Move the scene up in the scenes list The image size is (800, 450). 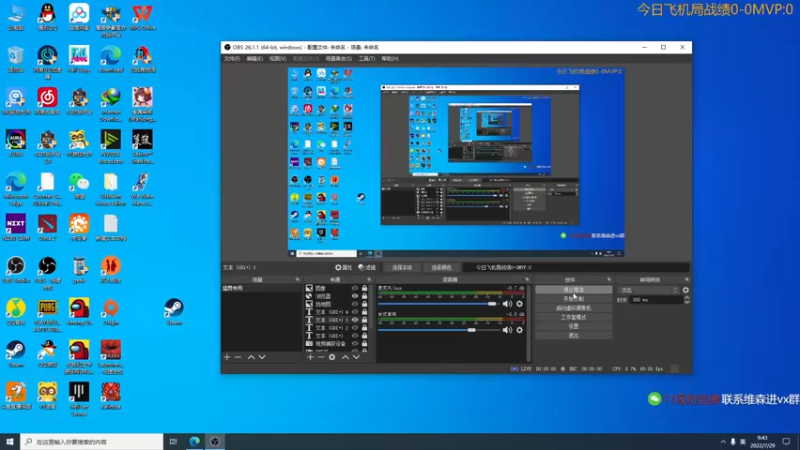251,357
